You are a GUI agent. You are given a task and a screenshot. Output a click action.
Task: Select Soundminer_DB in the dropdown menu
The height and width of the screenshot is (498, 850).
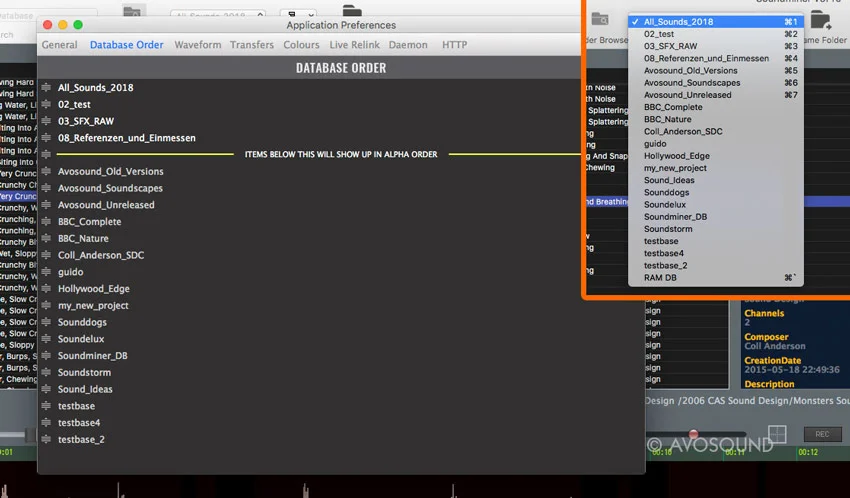tap(716, 217)
